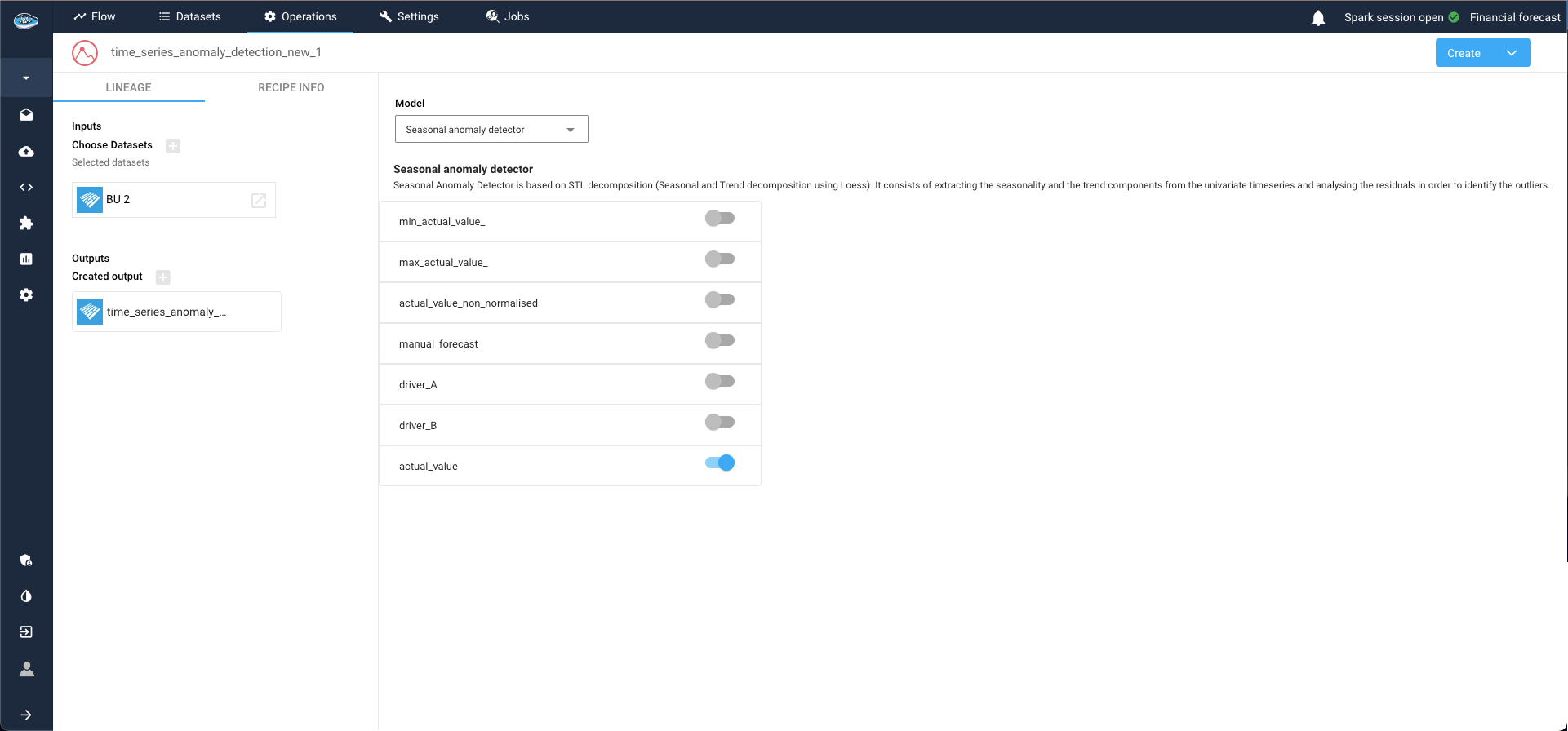Click the Create button
The width and height of the screenshot is (1568, 731).
[x=1464, y=53]
